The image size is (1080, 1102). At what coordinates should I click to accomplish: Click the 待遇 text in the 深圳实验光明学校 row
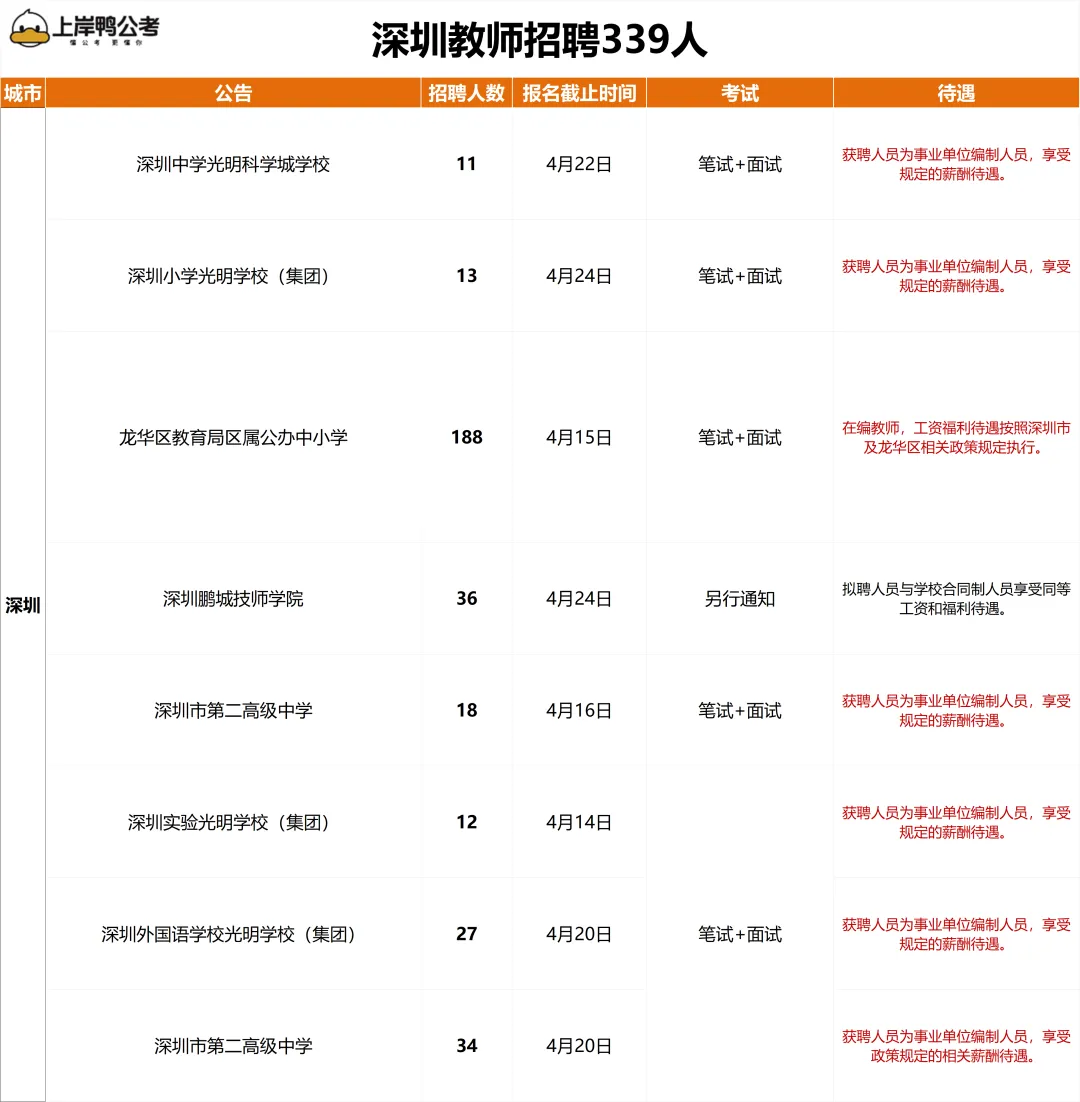pyautogui.click(x=956, y=822)
